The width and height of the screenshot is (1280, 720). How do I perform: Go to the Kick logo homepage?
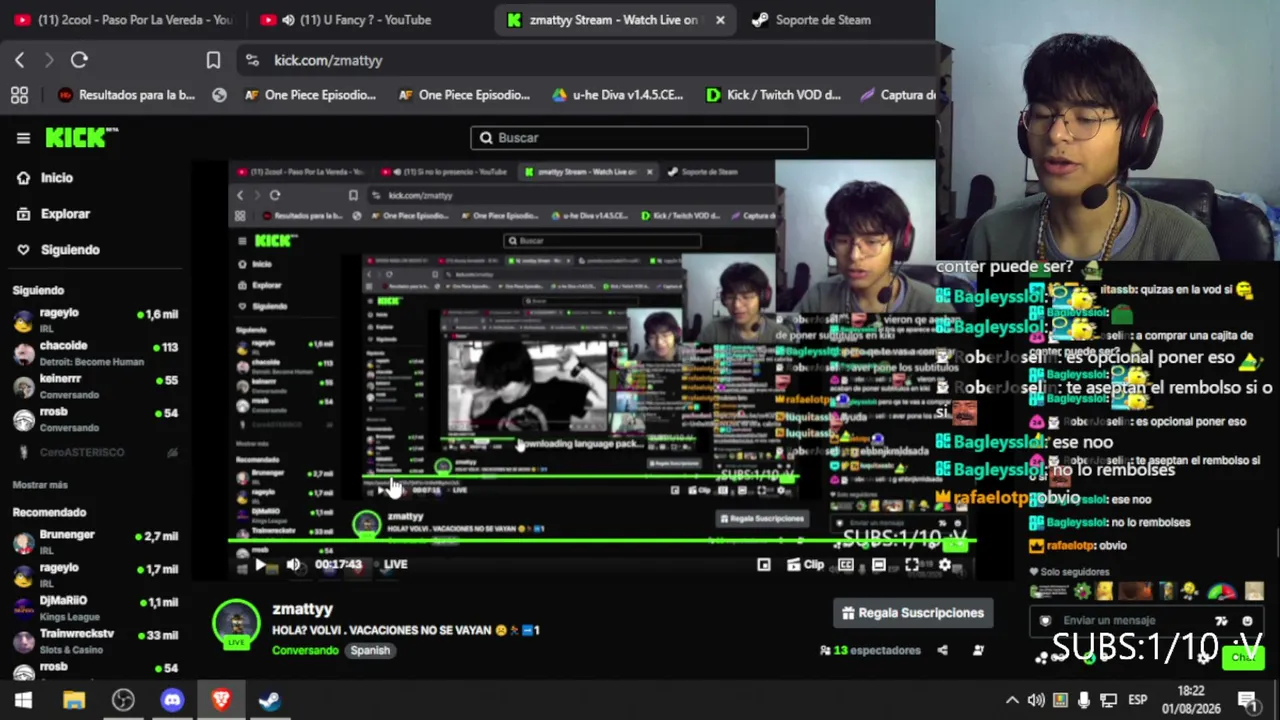[81, 138]
